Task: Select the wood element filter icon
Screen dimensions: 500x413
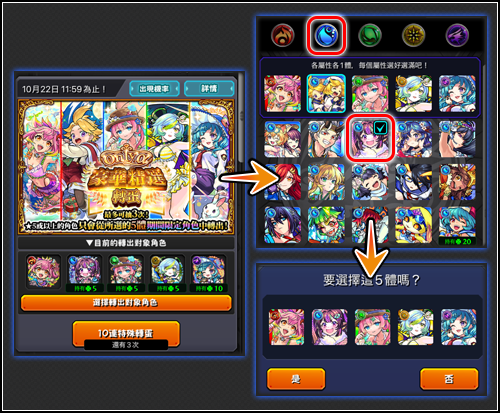Action: tap(370, 35)
